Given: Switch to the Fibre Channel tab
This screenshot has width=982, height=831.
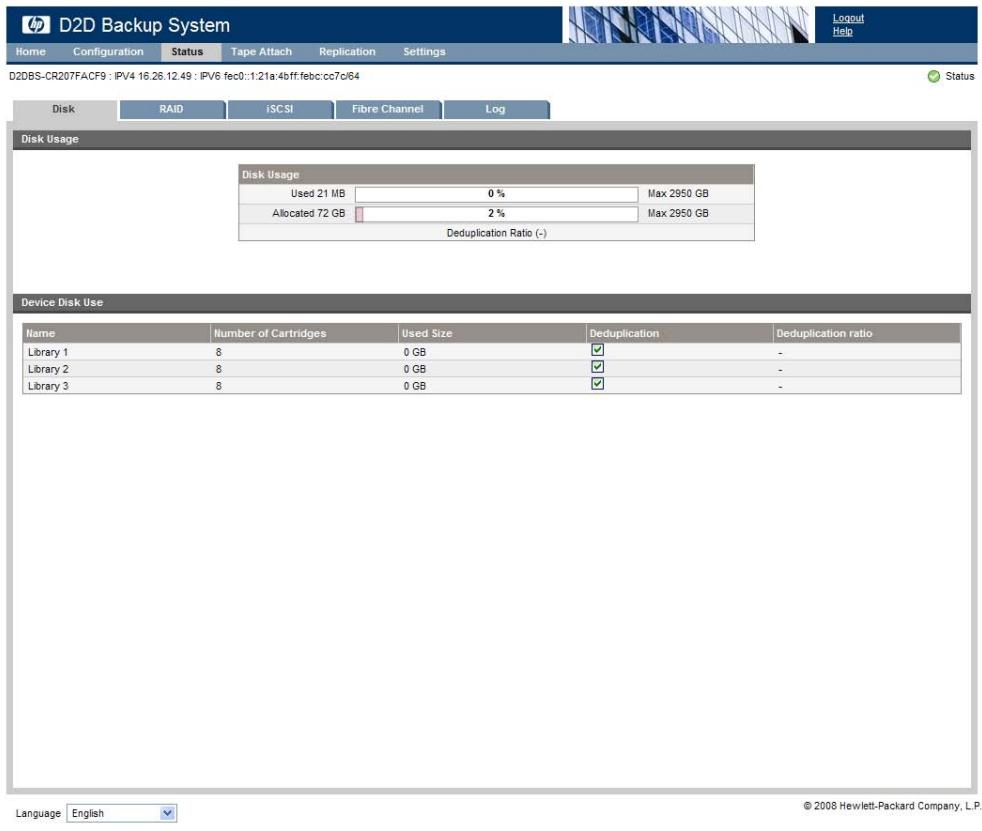Looking at the screenshot, I should point(388,109).
